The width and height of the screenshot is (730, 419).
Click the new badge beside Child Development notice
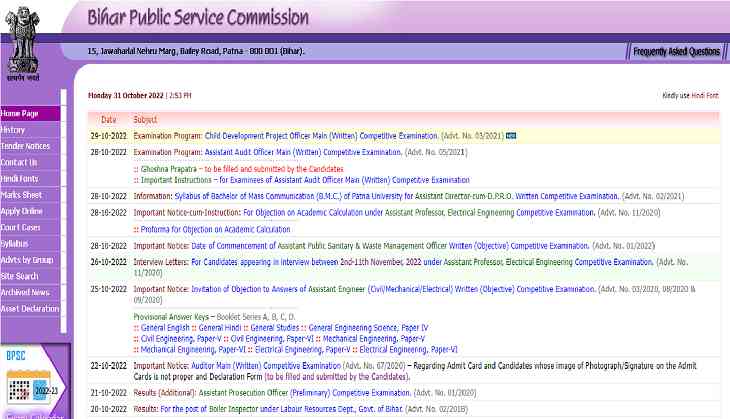pyautogui.click(x=511, y=136)
